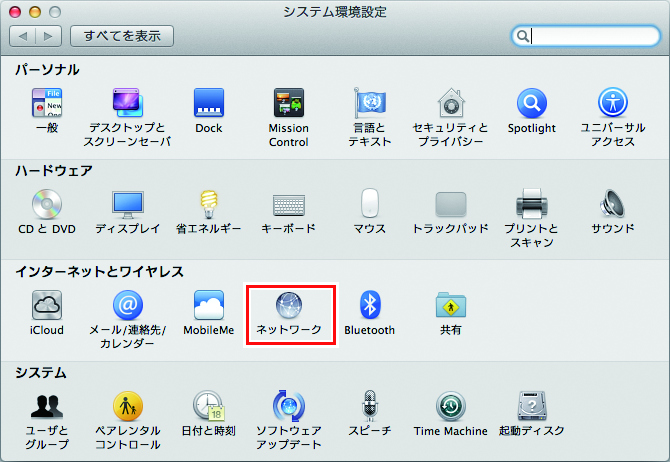Open セキュリティとプライバシー preferences

point(451,103)
